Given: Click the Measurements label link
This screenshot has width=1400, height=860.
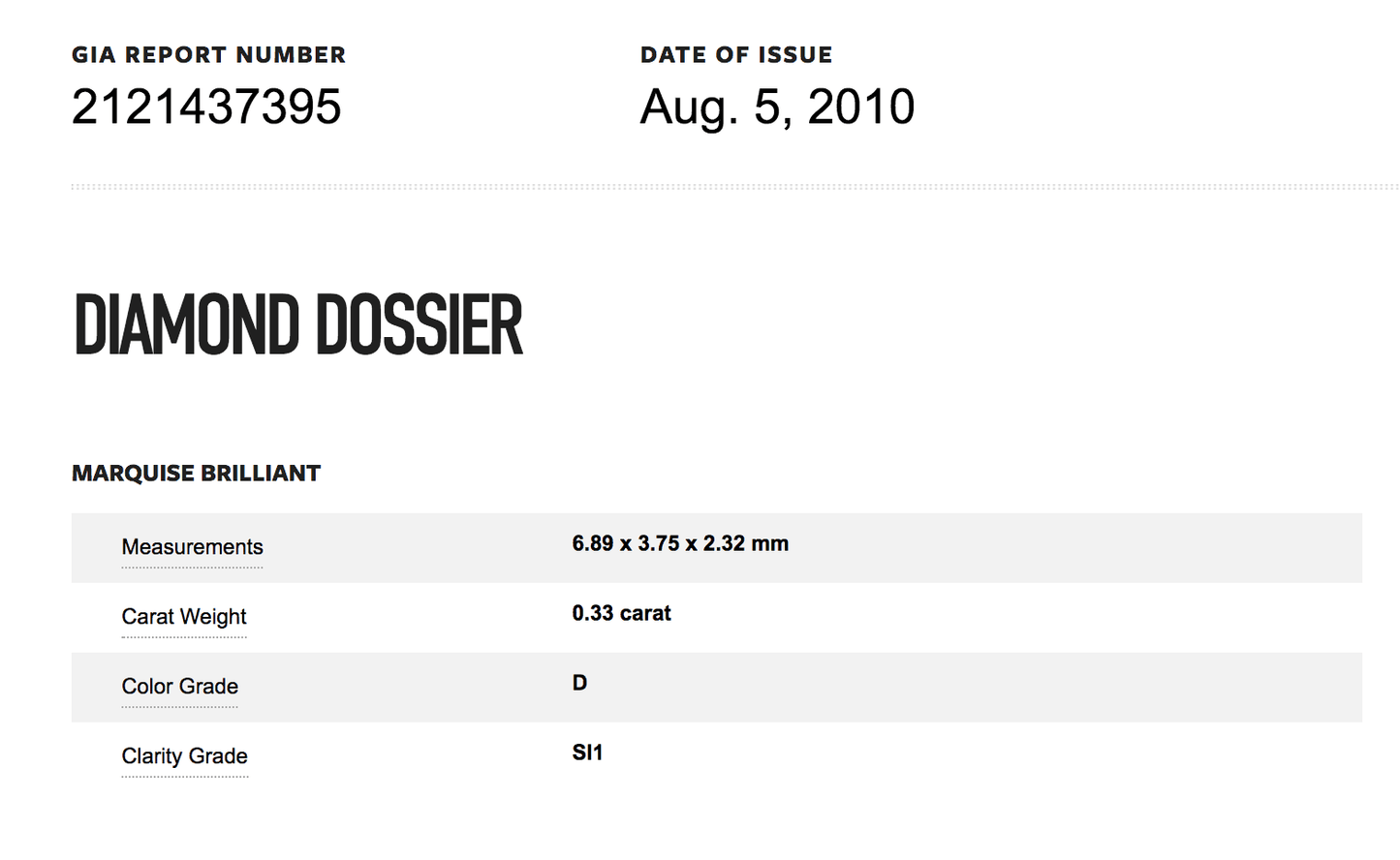Looking at the screenshot, I should [192, 547].
